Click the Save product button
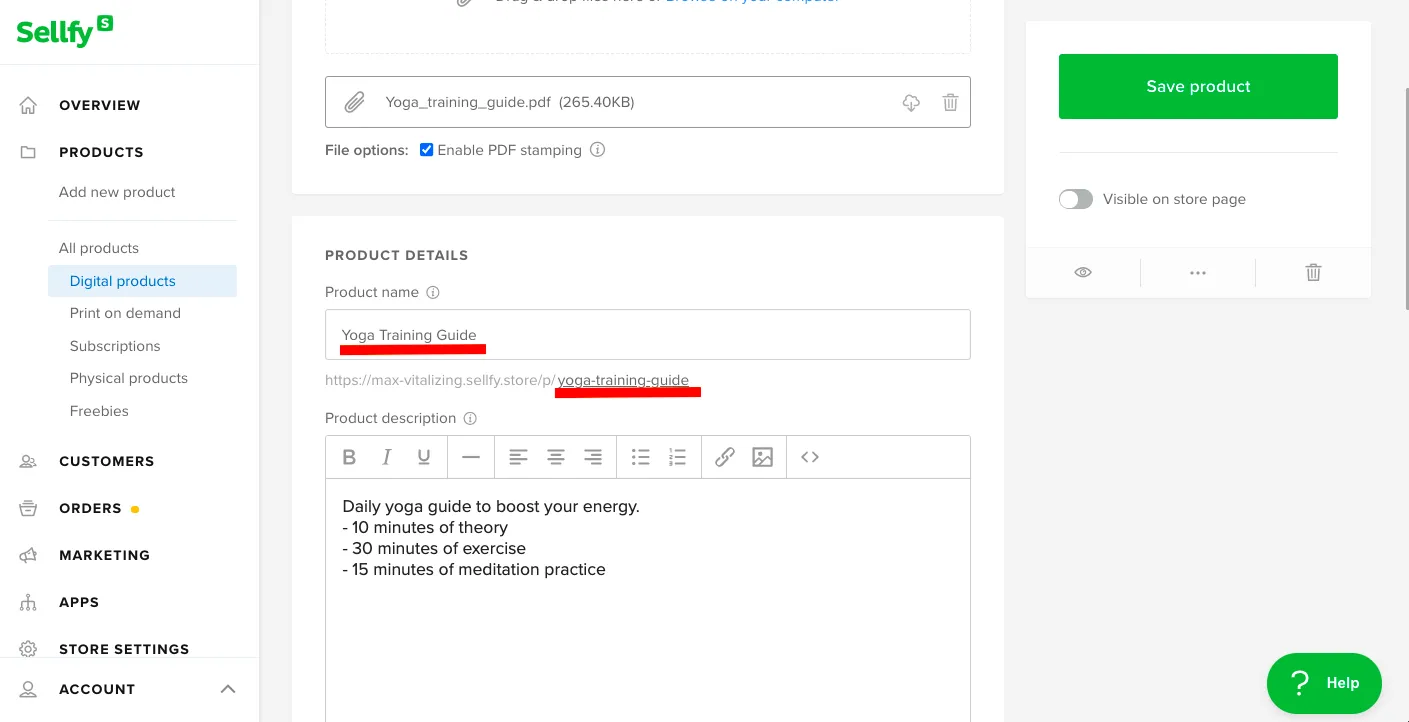The width and height of the screenshot is (1409, 722). (x=1198, y=87)
